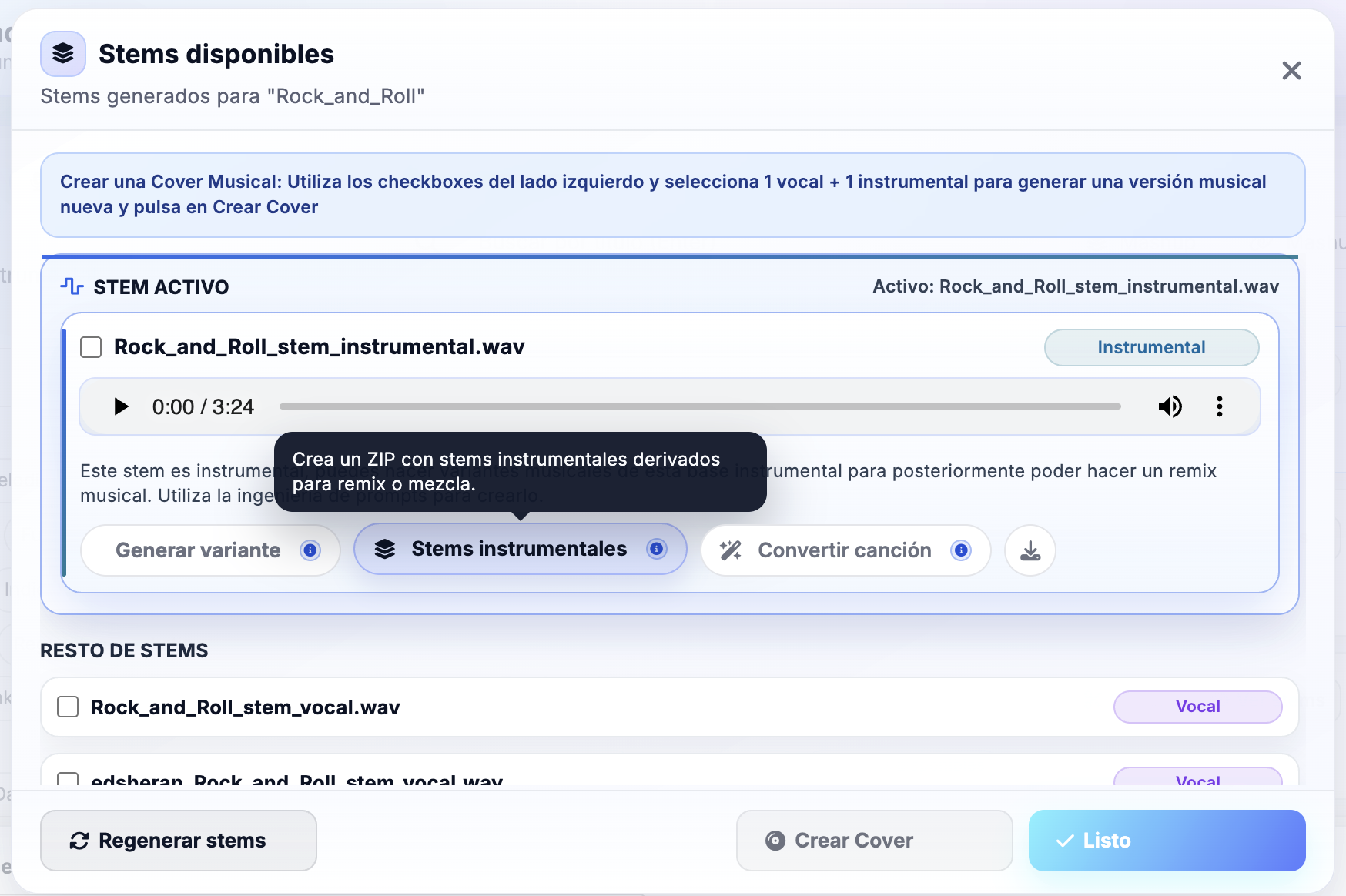The width and height of the screenshot is (1346, 896).
Task: Tick the Rock_and_Roll_stem_vocal.wav checkbox
Action: [68, 707]
